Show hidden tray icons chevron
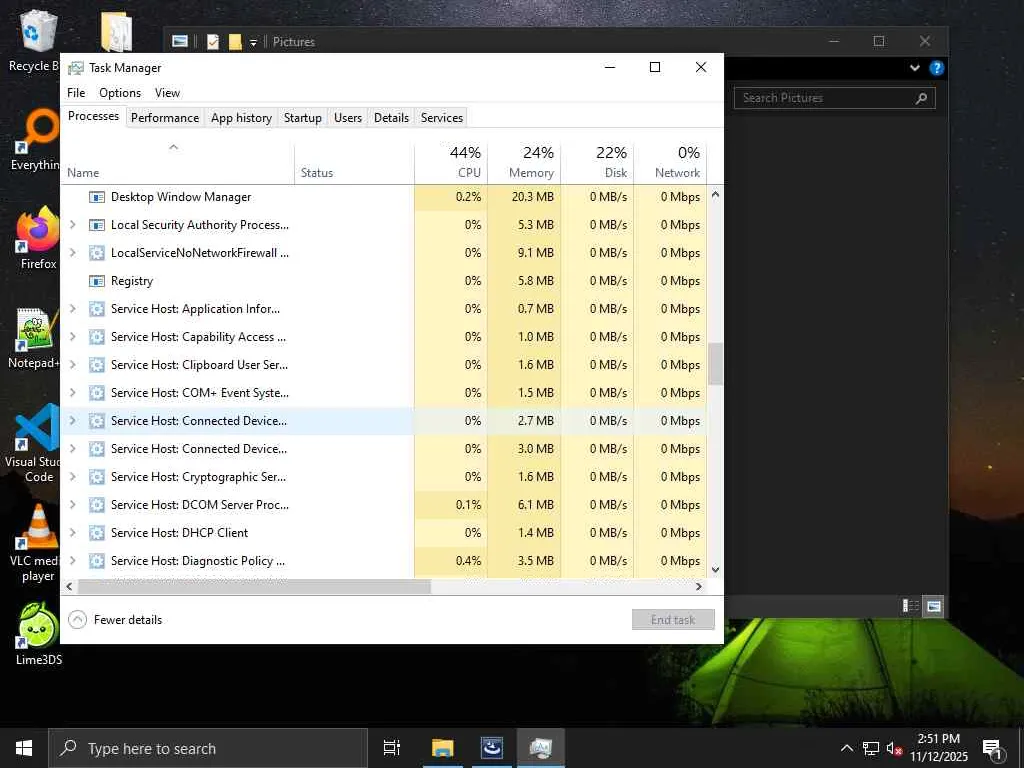 pyautogui.click(x=846, y=748)
